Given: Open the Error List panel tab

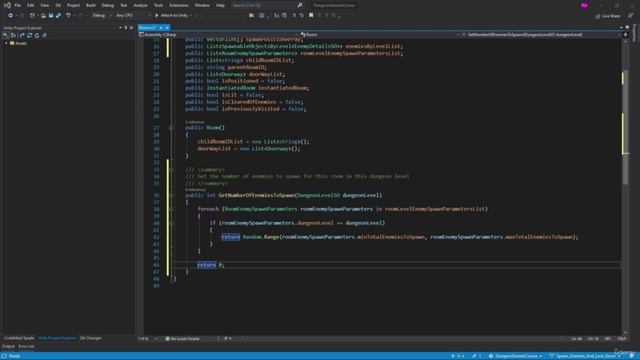Looking at the screenshot, I should (x=26, y=347).
